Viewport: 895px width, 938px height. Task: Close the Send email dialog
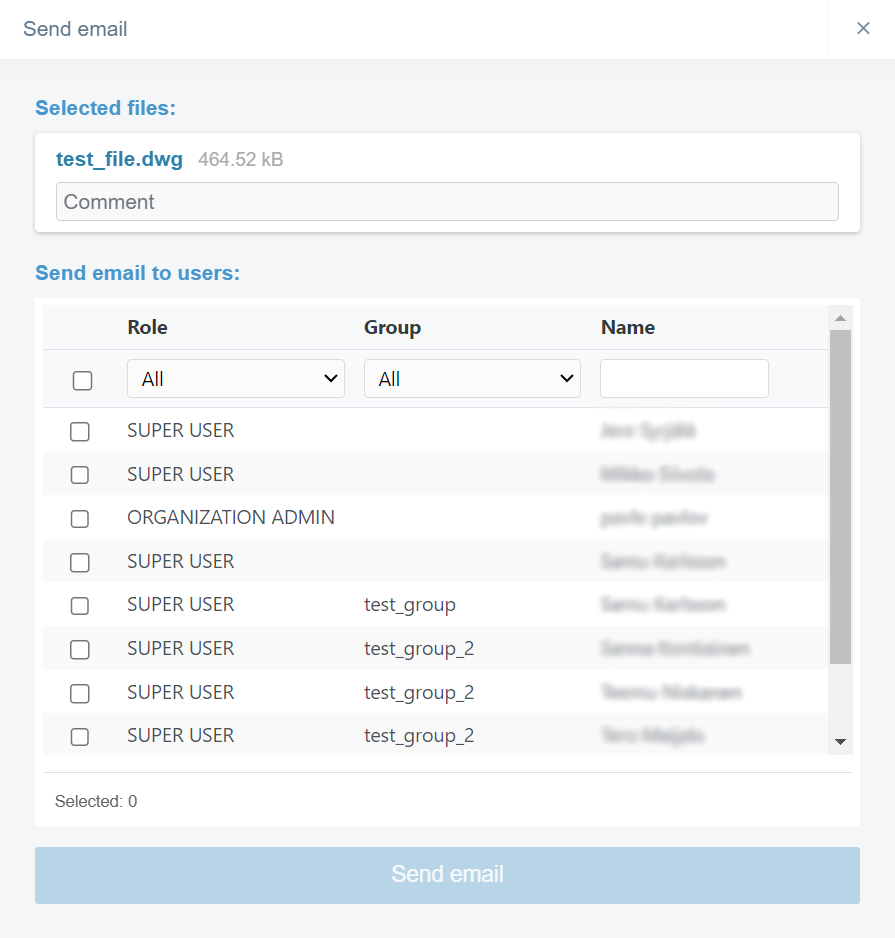863,29
